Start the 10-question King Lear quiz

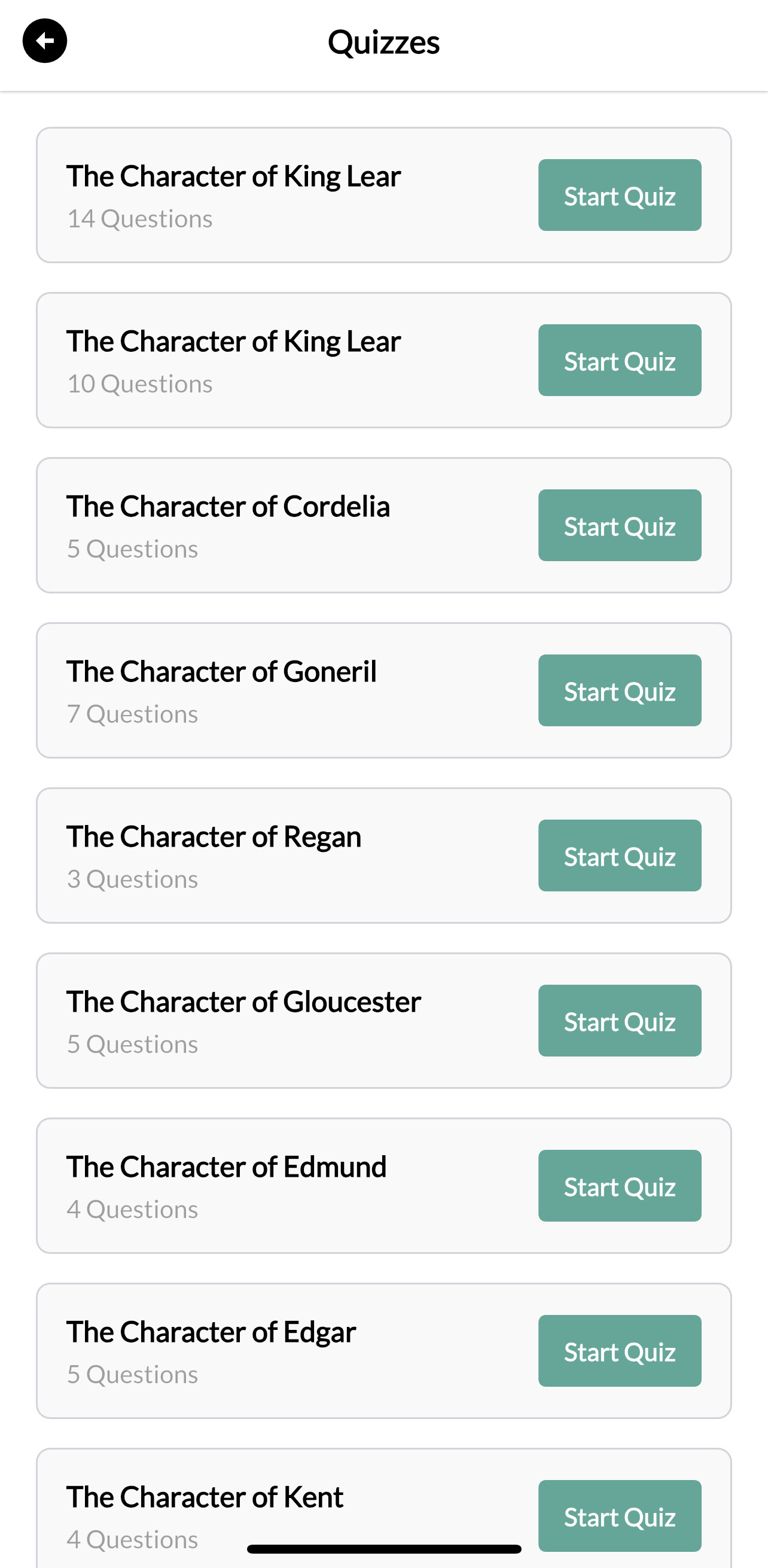(x=619, y=360)
